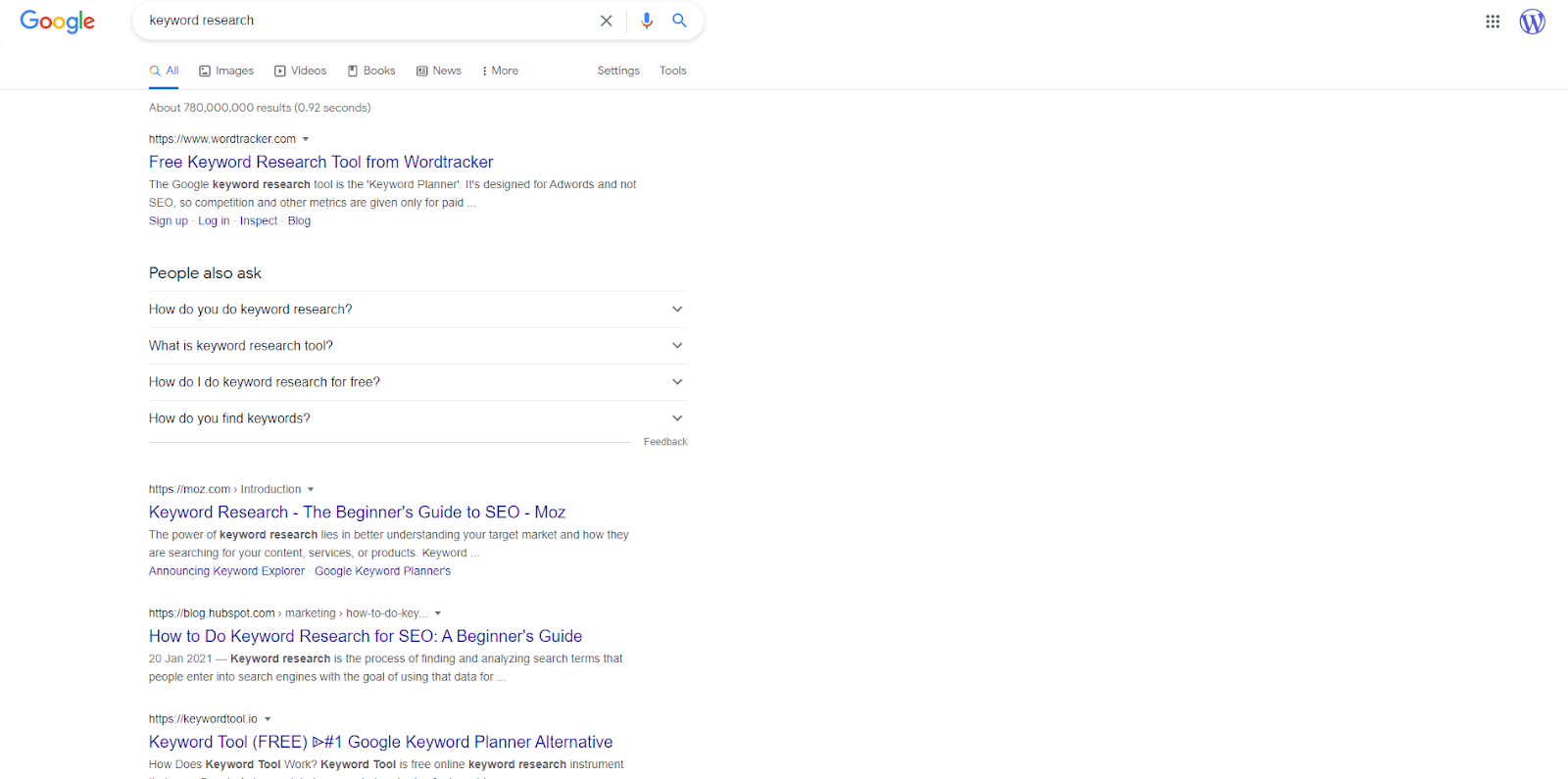Open search Tools
The image size is (1568, 779).
point(673,71)
